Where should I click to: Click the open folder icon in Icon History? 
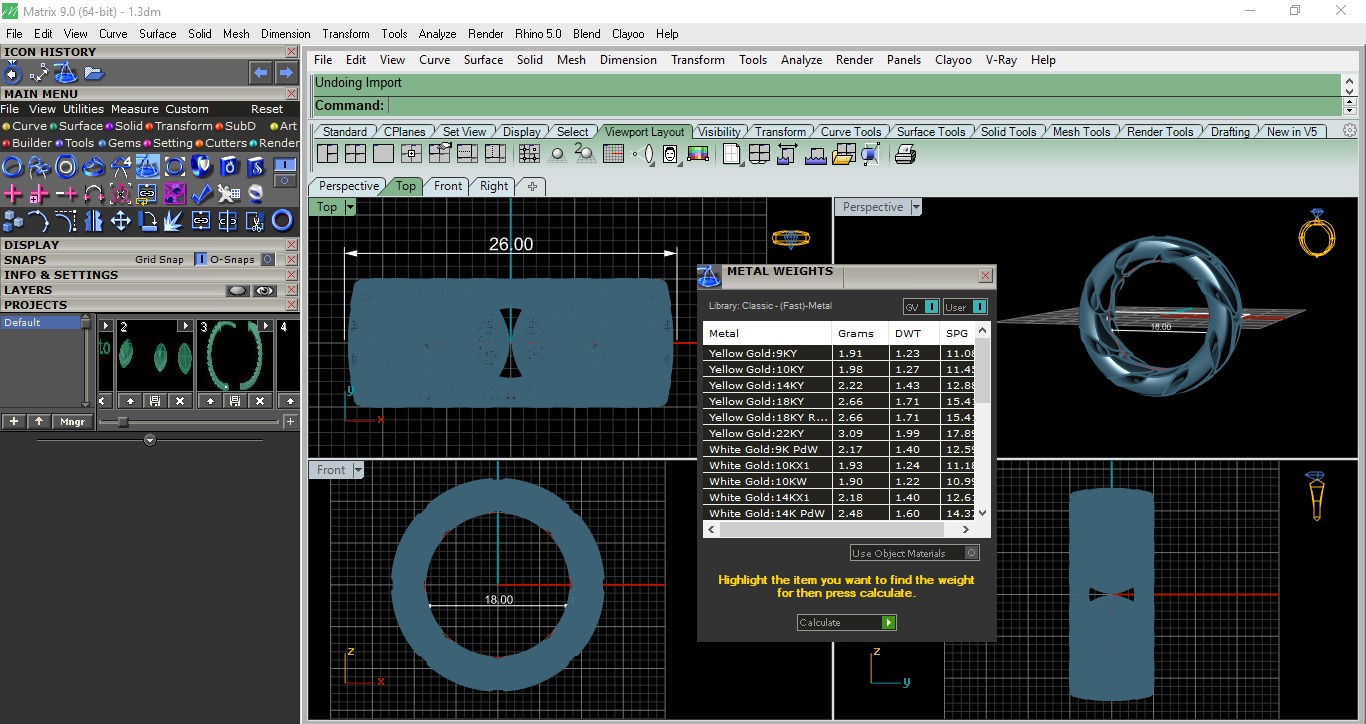[x=94, y=73]
